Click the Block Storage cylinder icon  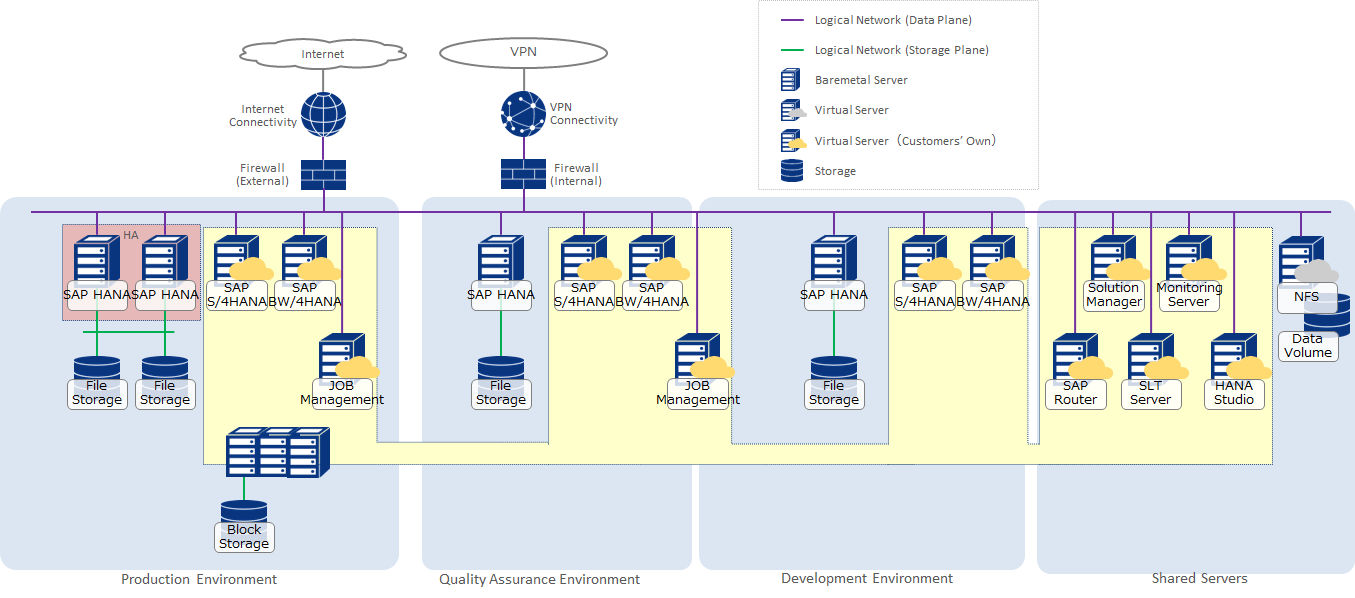pyautogui.click(x=244, y=512)
